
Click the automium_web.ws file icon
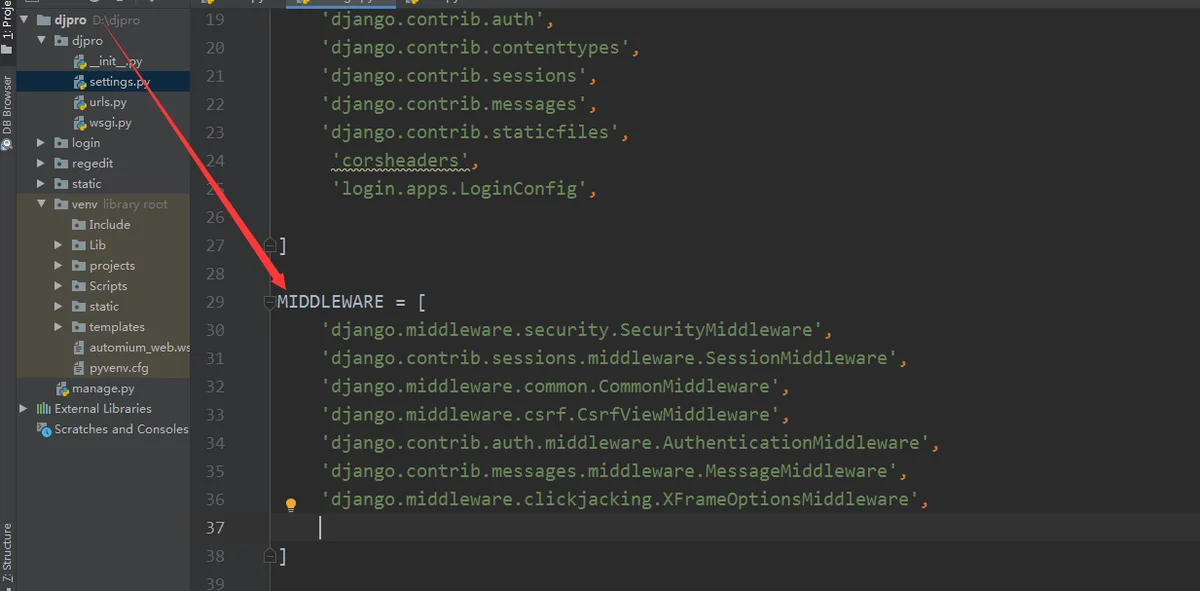click(x=80, y=347)
